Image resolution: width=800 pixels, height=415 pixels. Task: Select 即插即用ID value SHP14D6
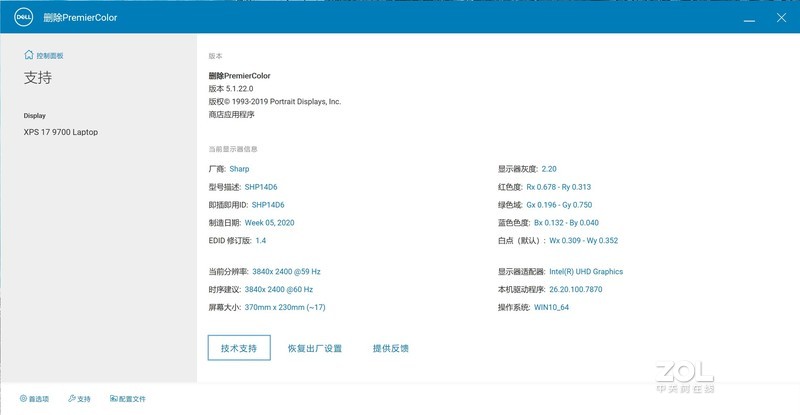(x=268, y=205)
